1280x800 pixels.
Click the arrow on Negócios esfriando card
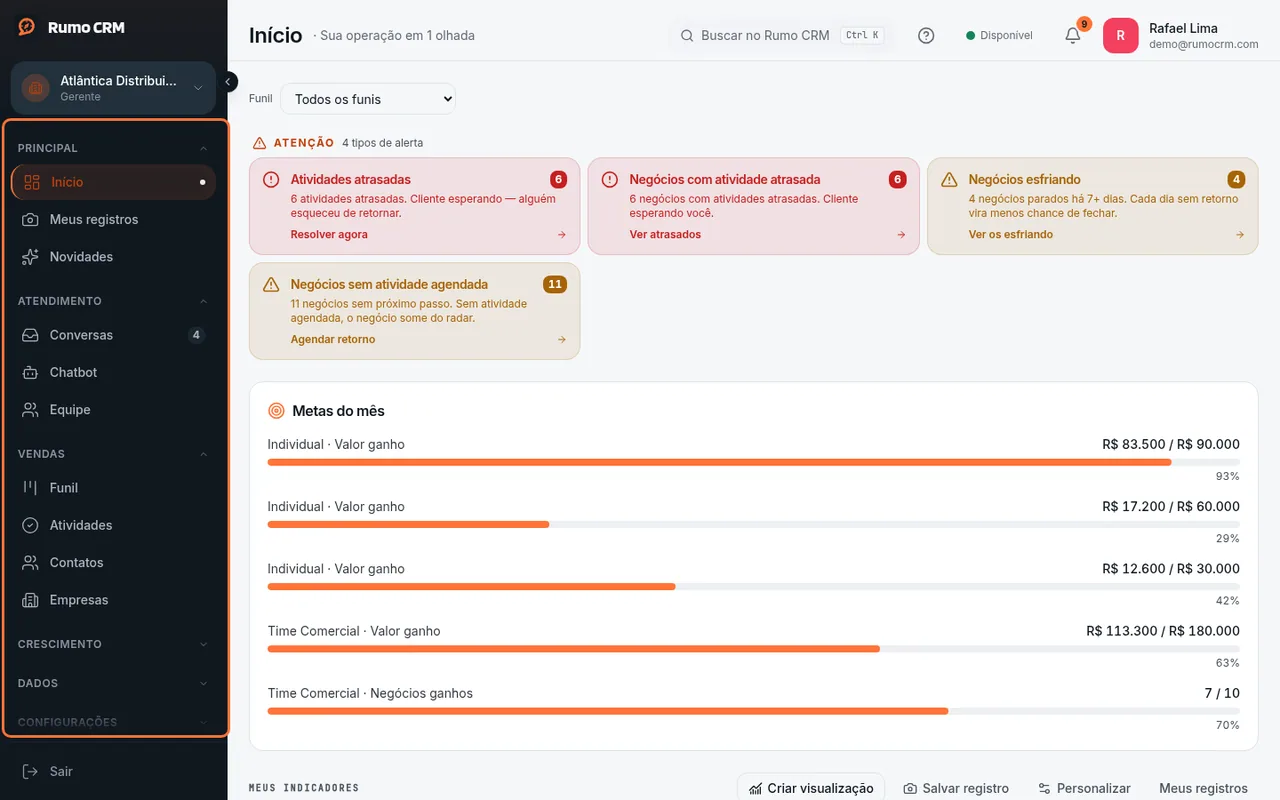pyautogui.click(x=1240, y=235)
